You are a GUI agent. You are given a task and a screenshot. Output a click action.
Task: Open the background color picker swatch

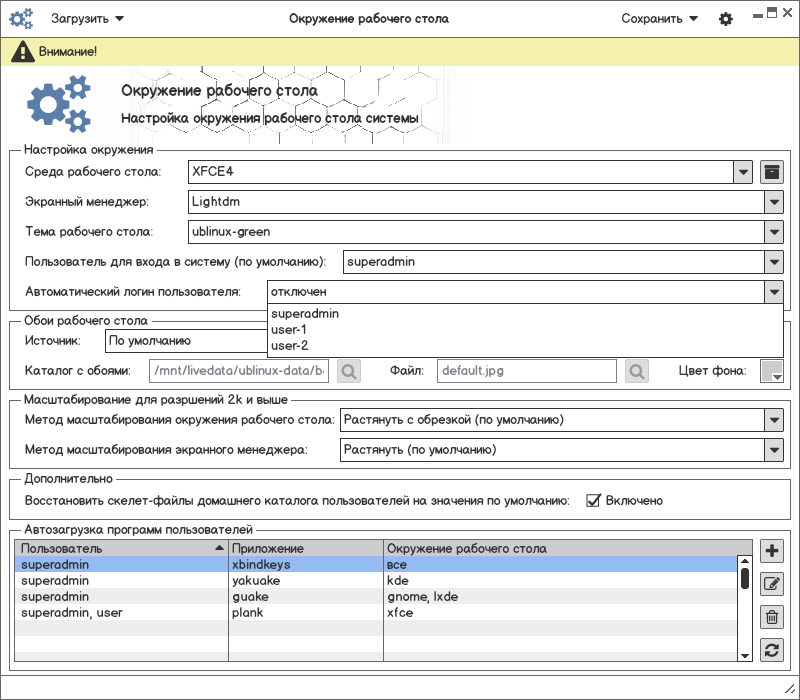pos(771,371)
